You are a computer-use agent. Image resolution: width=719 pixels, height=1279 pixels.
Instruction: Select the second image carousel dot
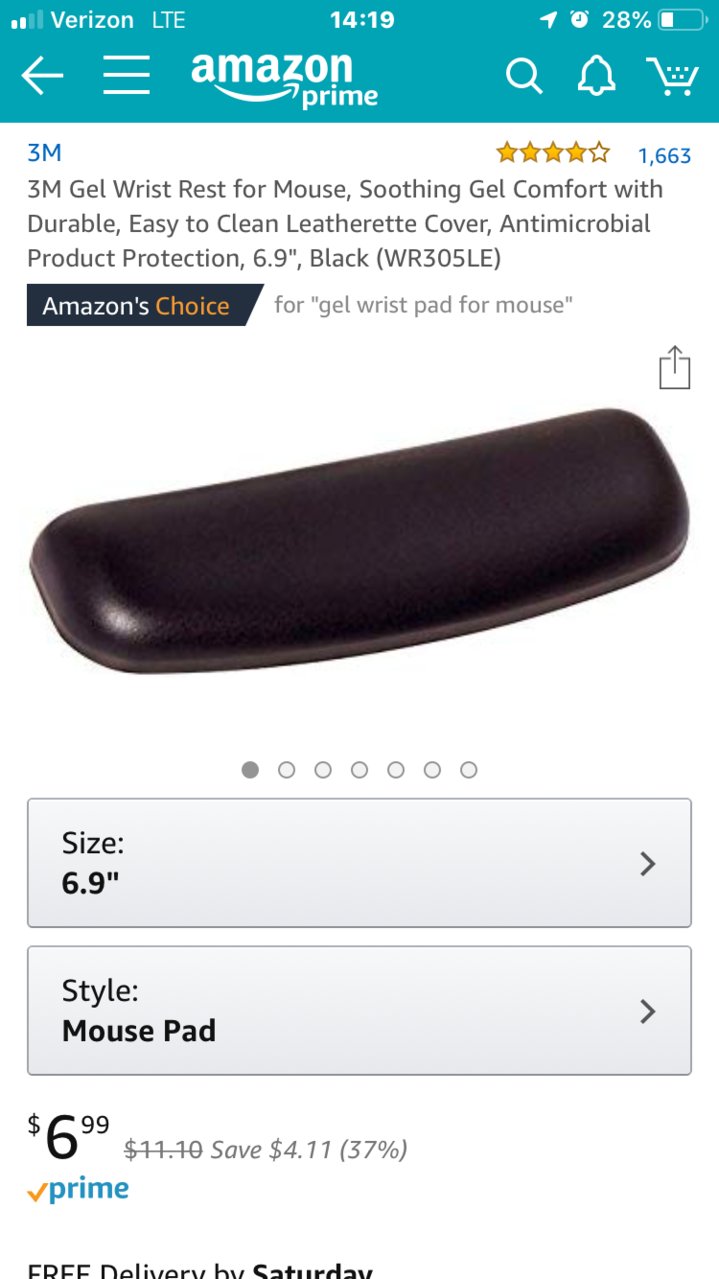pos(287,770)
